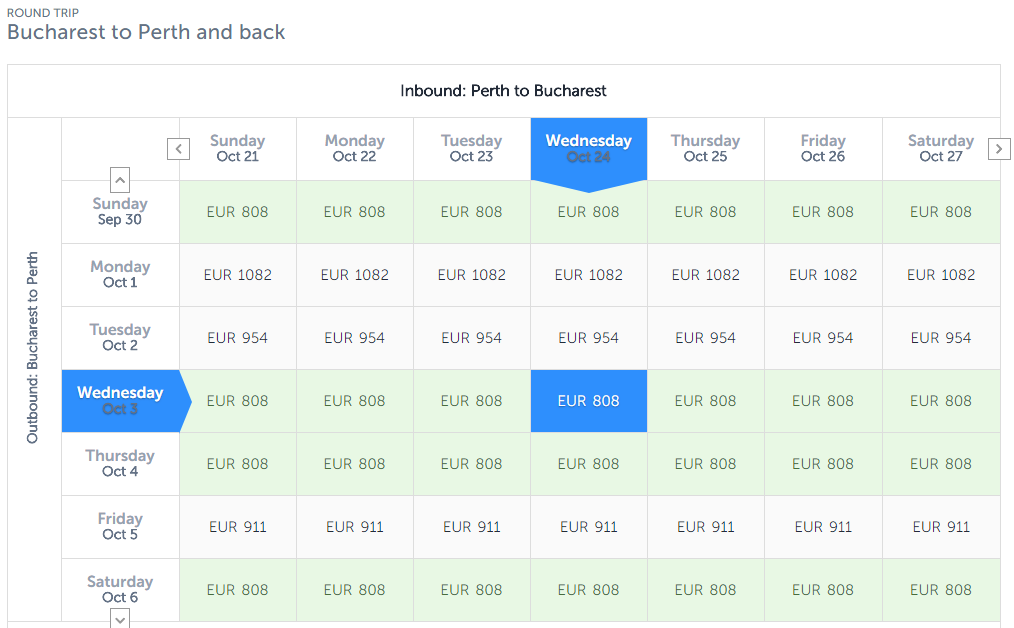Pick EUR 1082 fare Oct 1 to Oct 27
This screenshot has height=628, width=1014.
coord(941,275)
